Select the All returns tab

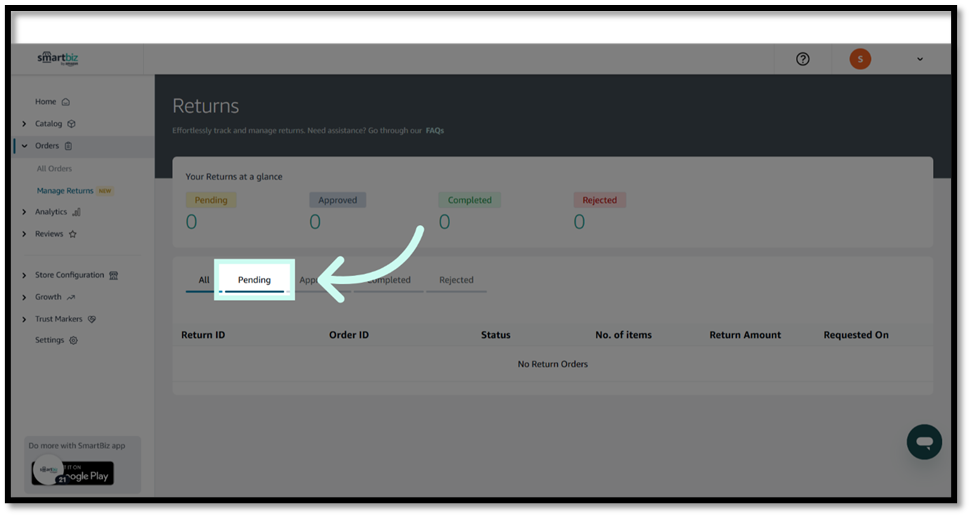point(204,280)
